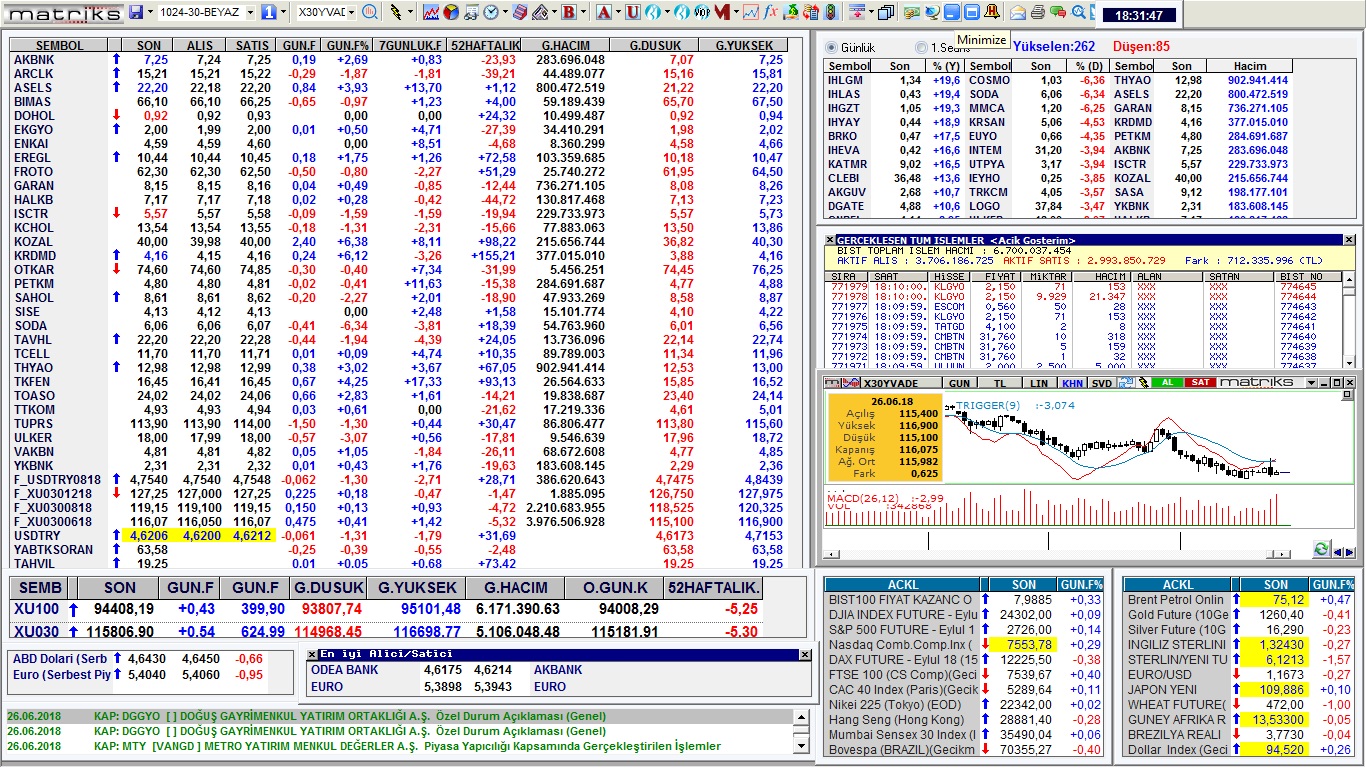Expand dropdown arrow next to clock icon
The height and width of the screenshot is (768, 1366).
[505, 12]
